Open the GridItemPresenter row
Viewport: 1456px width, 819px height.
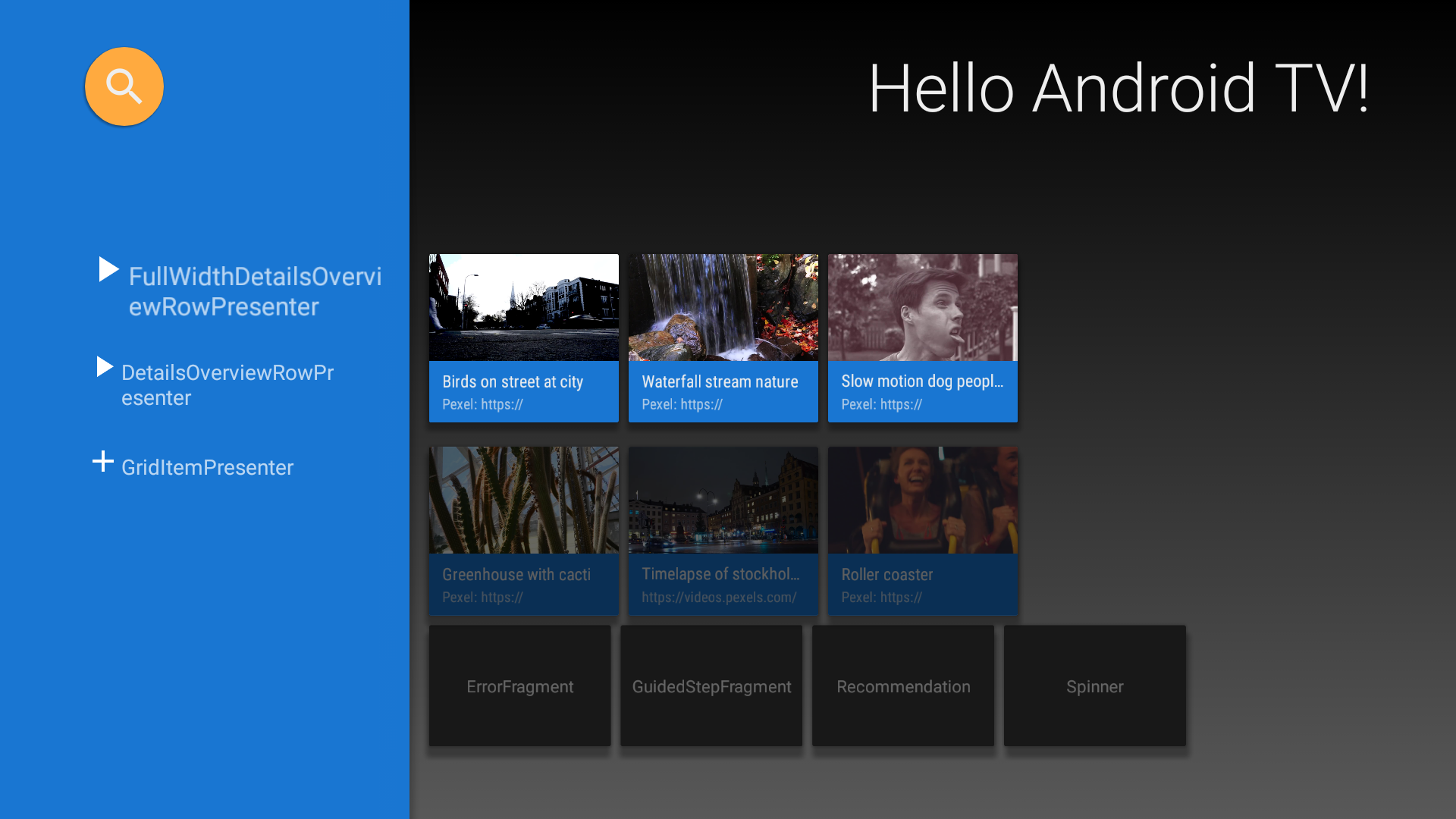tap(207, 467)
